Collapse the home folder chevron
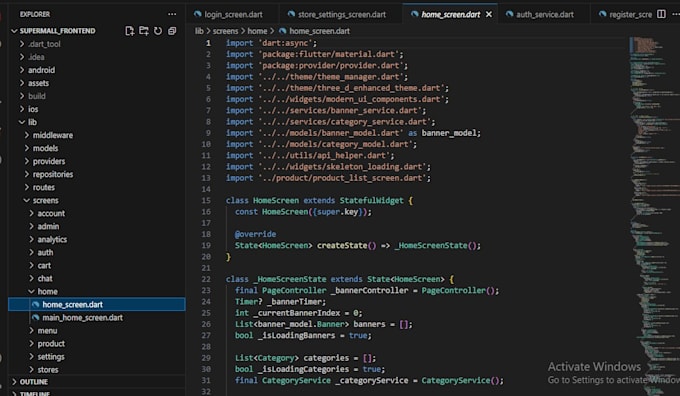The height and width of the screenshot is (396, 680). (x=31, y=291)
